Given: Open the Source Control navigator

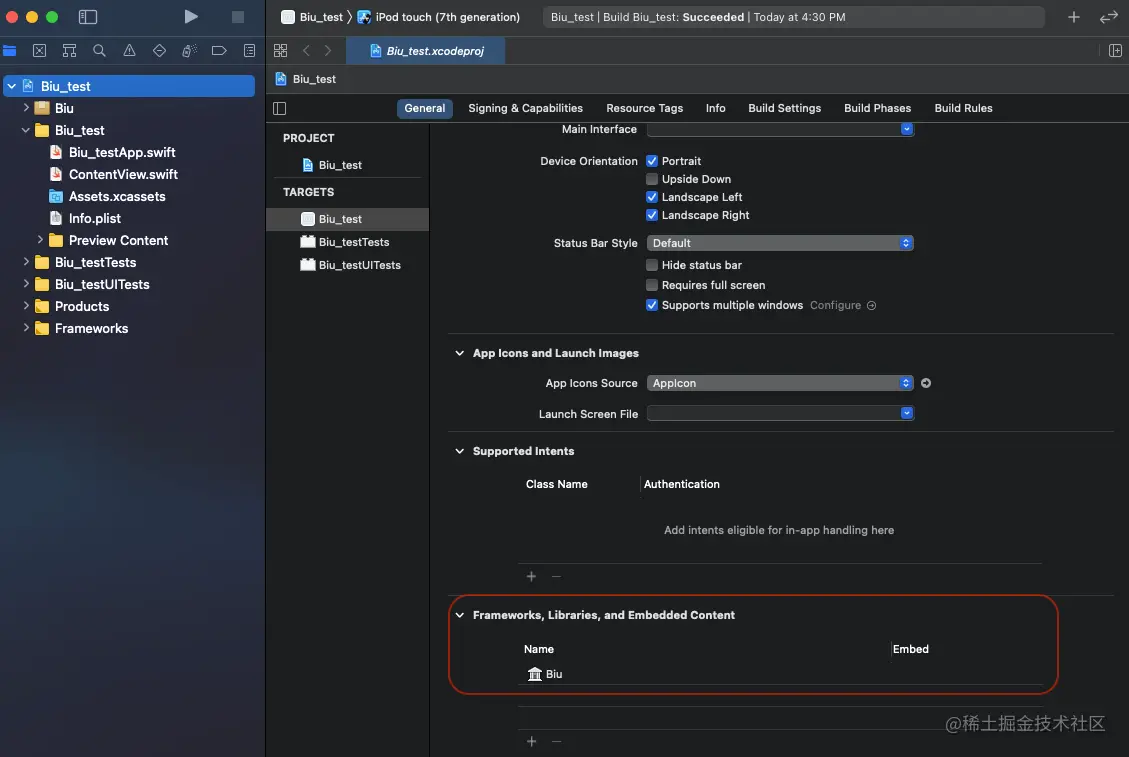Looking at the screenshot, I should click(40, 50).
